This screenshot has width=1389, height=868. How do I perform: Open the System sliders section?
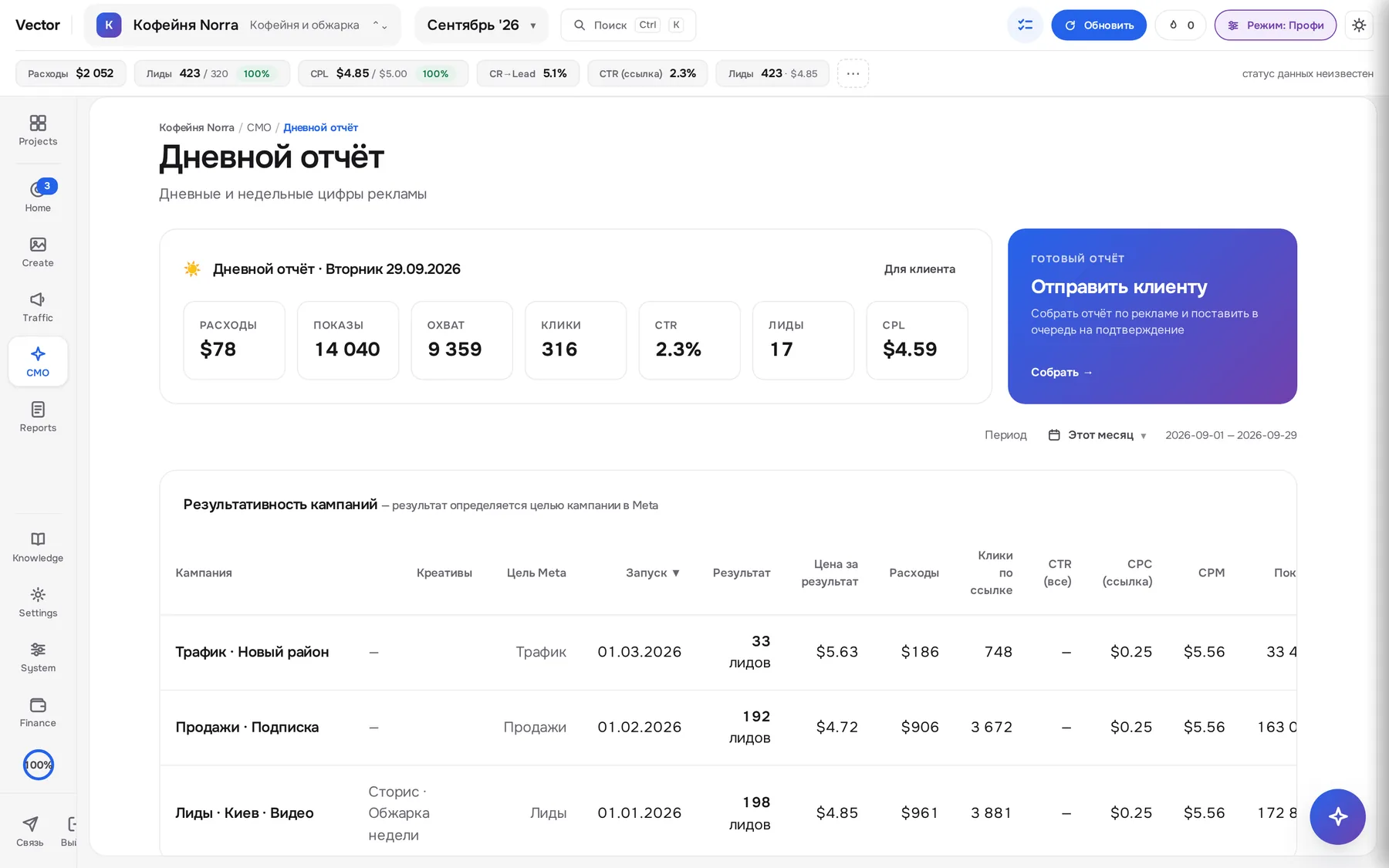point(38,657)
